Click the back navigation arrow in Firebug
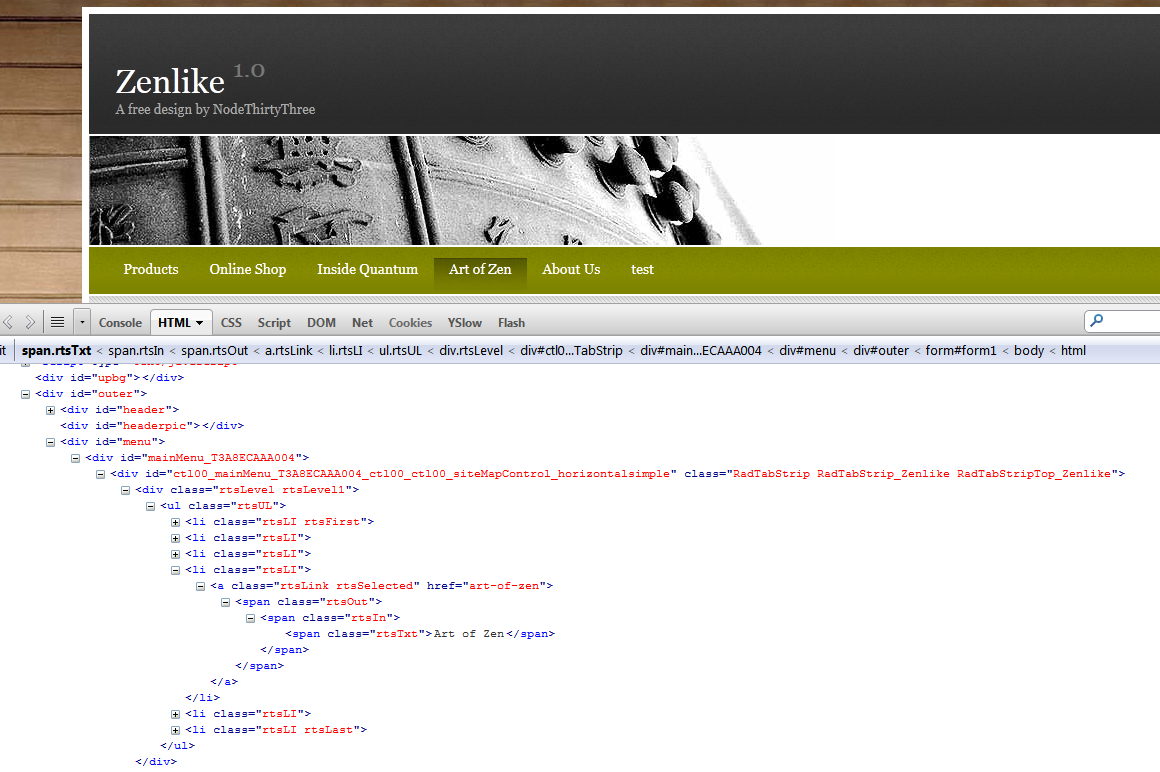The height and width of the screenshot is (772, 1160). 8,322
